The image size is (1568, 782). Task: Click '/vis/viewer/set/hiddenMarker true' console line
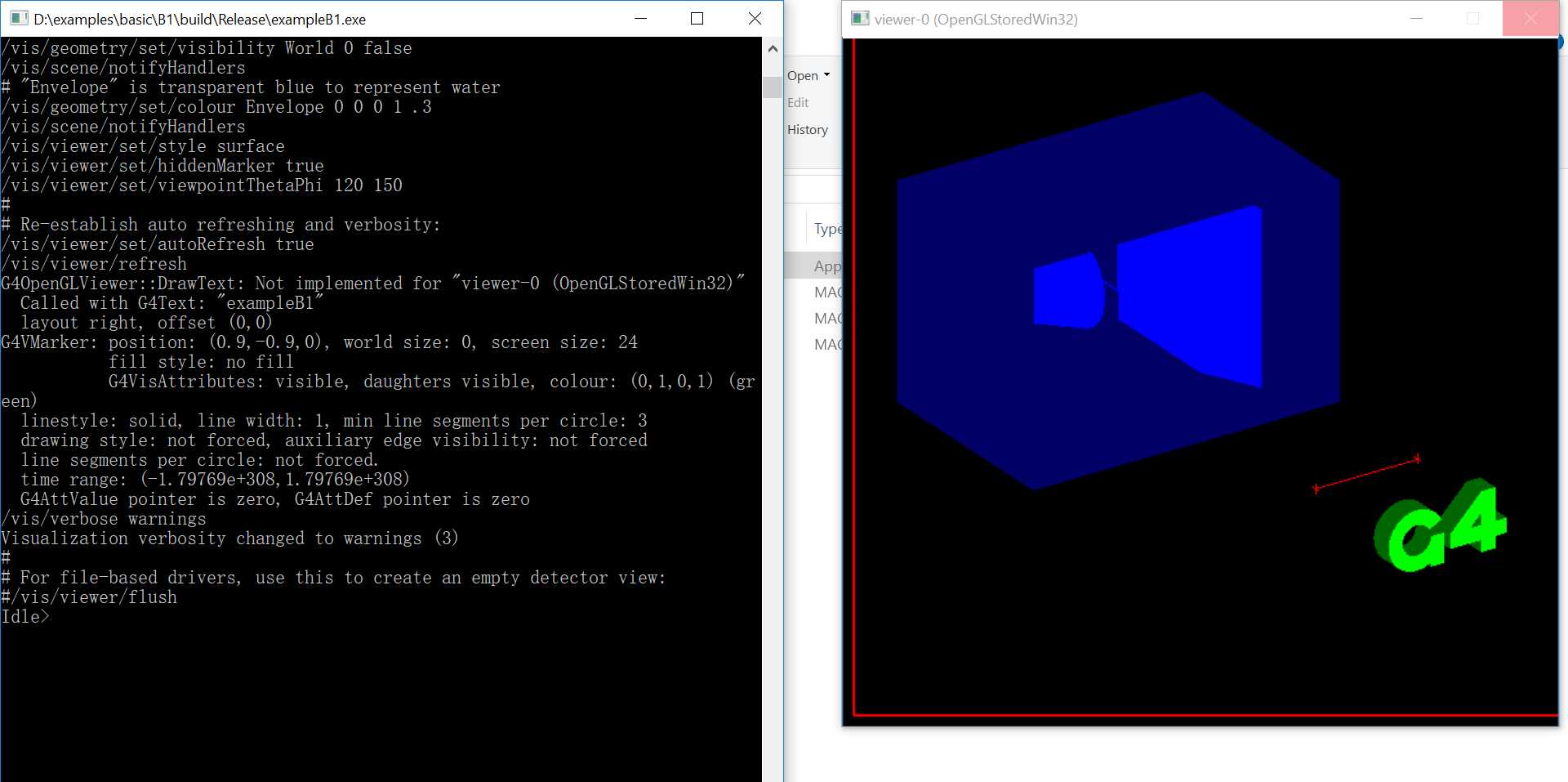pos(163,166)
